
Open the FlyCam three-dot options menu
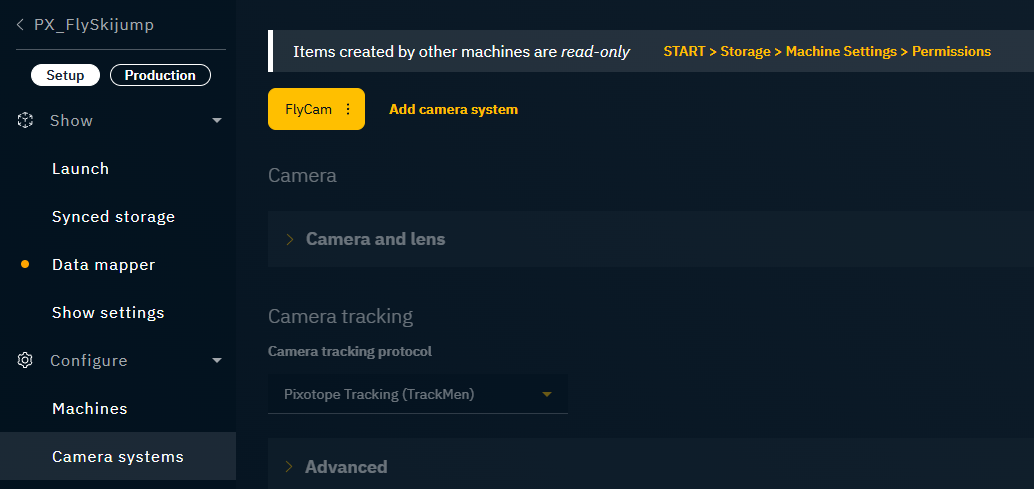(x=348, y=110)
